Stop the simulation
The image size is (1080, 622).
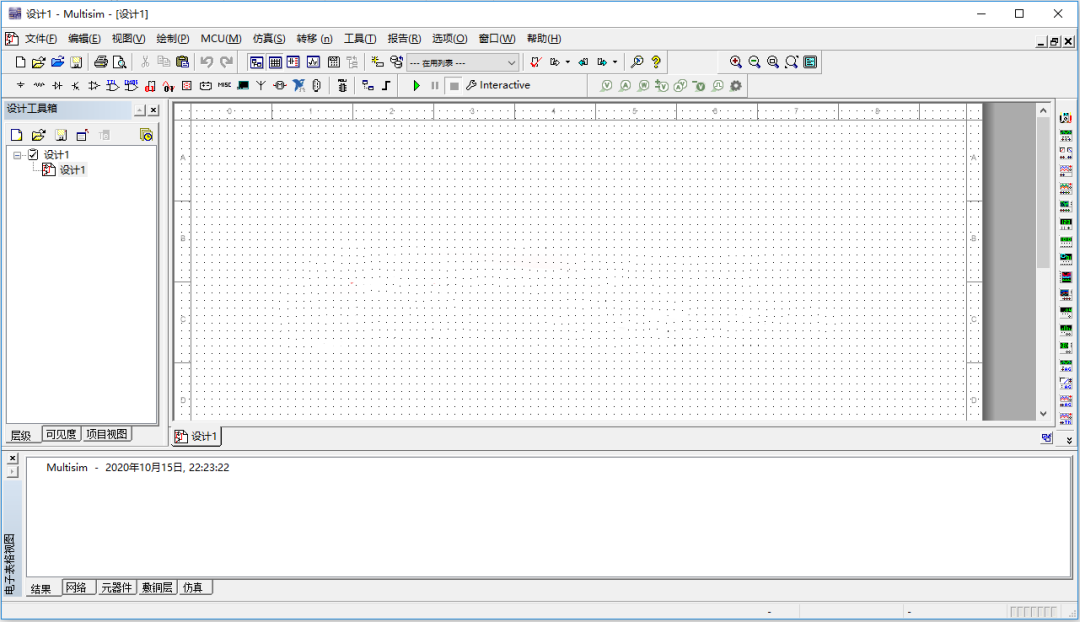click(454, 85)
